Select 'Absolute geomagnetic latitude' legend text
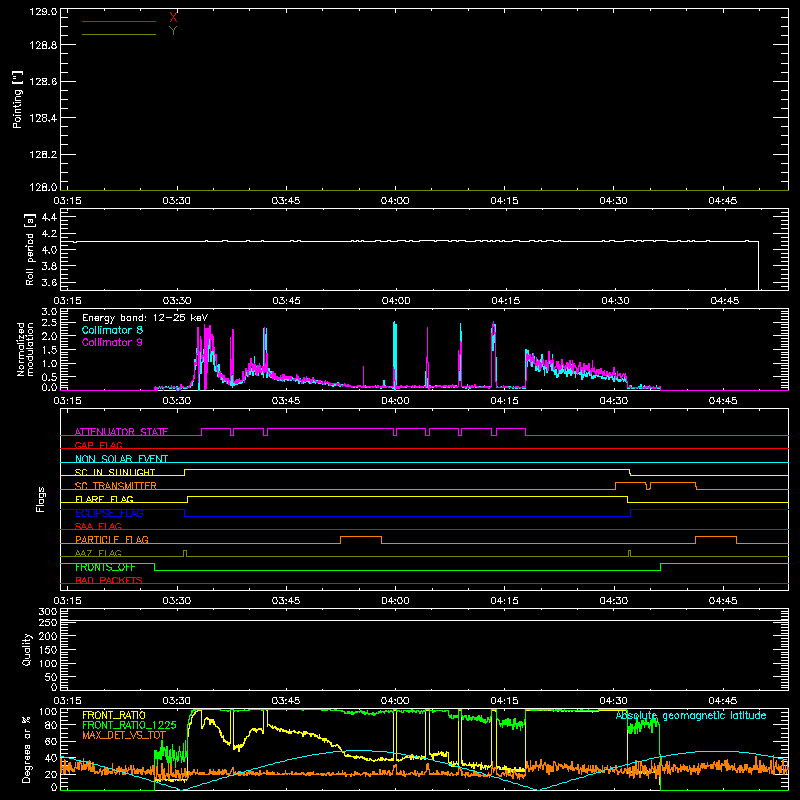 tap(691, 715)
